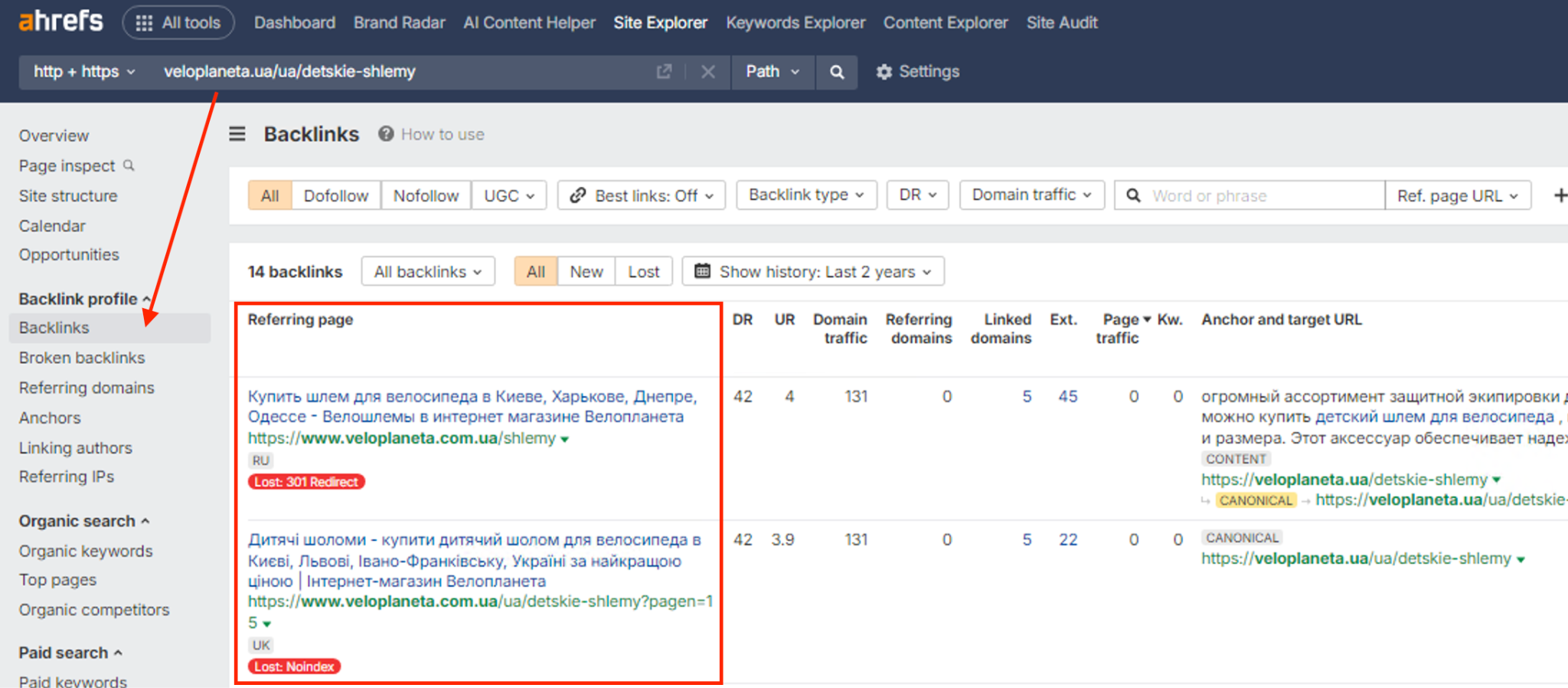This screenshot has height=688, width=1568.
Task: Open linked domains value 5 in first row
Action: [x=1027, y=396]
